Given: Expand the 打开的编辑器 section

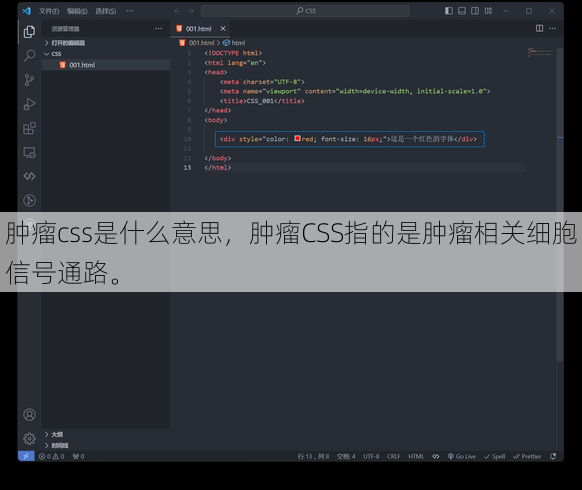Looking at the screenshot, I should pyautogui.click(x=106, y=43).
